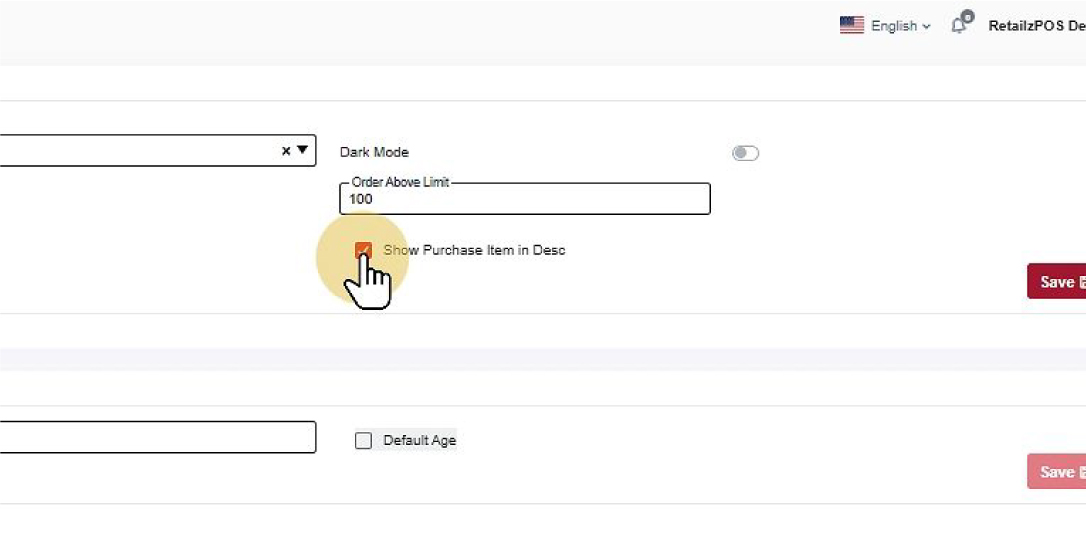Click the chevron beside English
Screen dimensions: 1086x534
tap(927, 27)
